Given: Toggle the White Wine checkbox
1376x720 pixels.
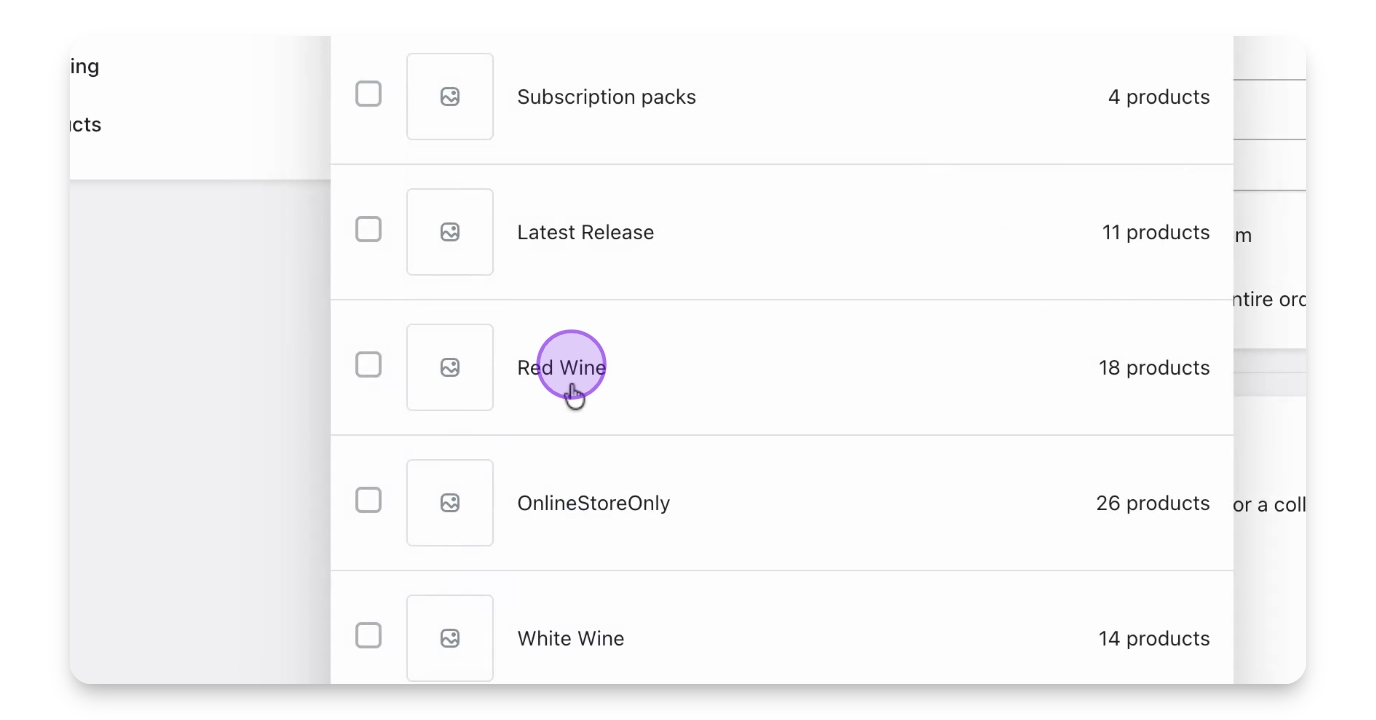Looking at the screenshot, I should pos(369,635).
